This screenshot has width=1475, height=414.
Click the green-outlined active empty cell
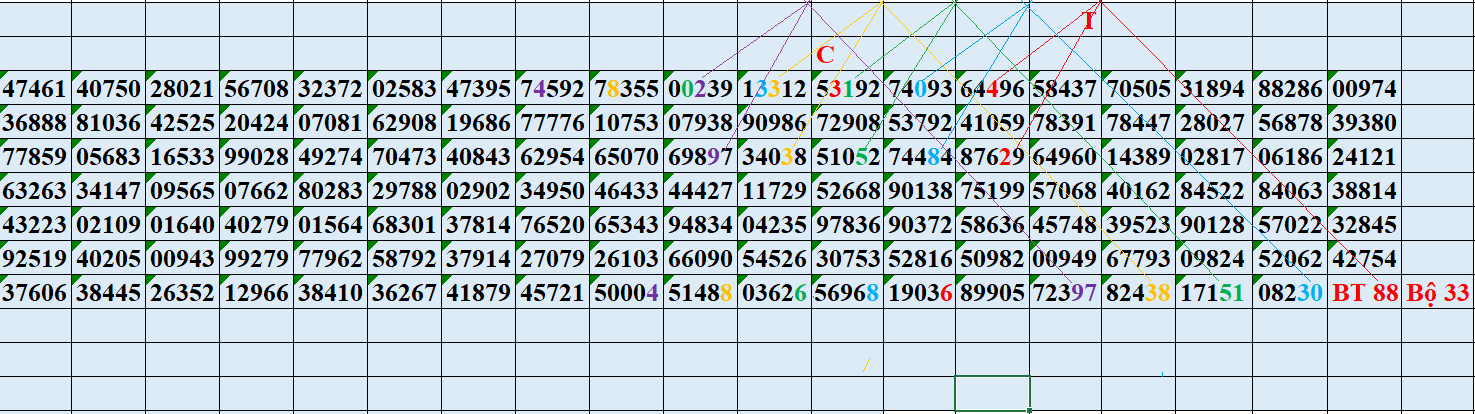(992, 391)
